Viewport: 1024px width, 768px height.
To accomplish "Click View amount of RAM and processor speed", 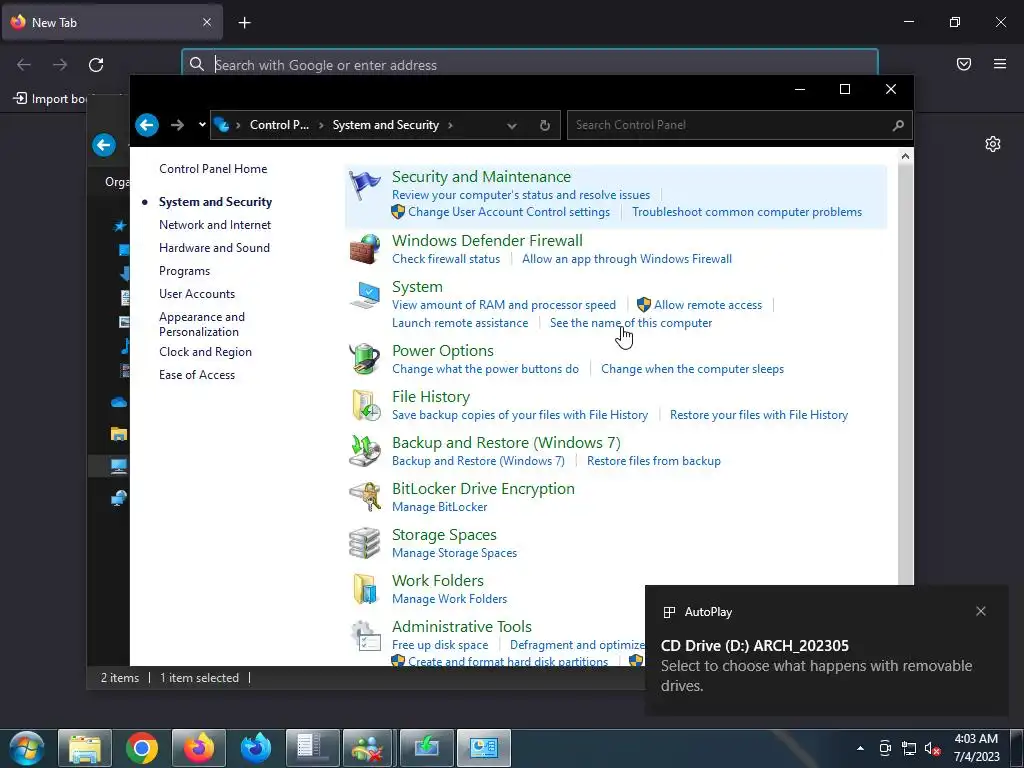I will coord(504,305).
